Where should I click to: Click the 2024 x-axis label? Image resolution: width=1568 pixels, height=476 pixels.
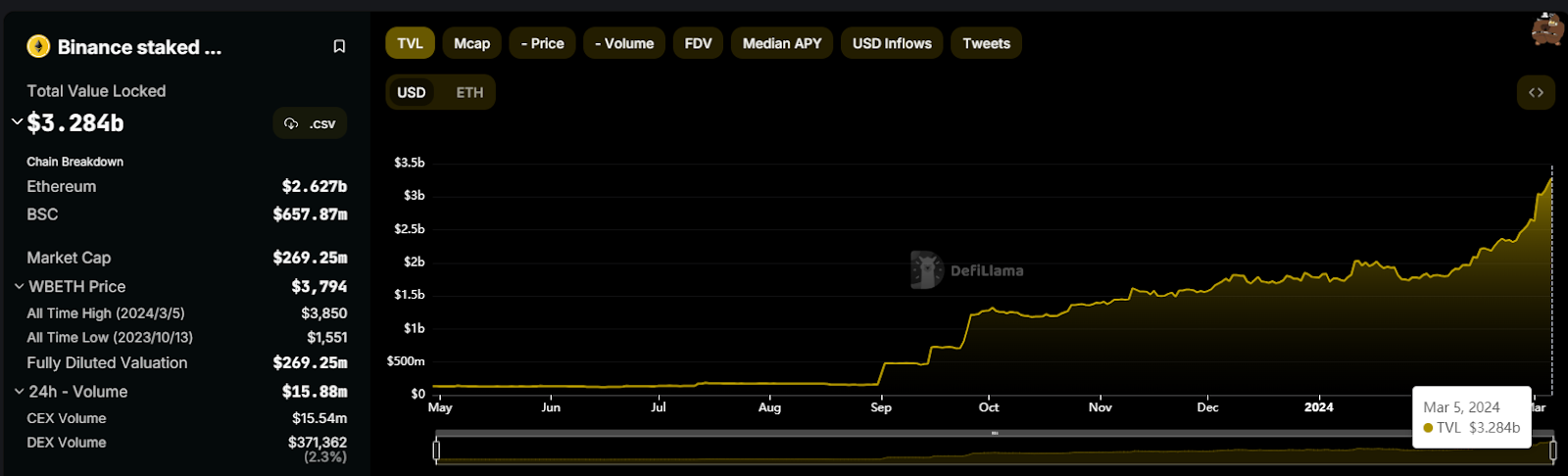(1319, 407)
